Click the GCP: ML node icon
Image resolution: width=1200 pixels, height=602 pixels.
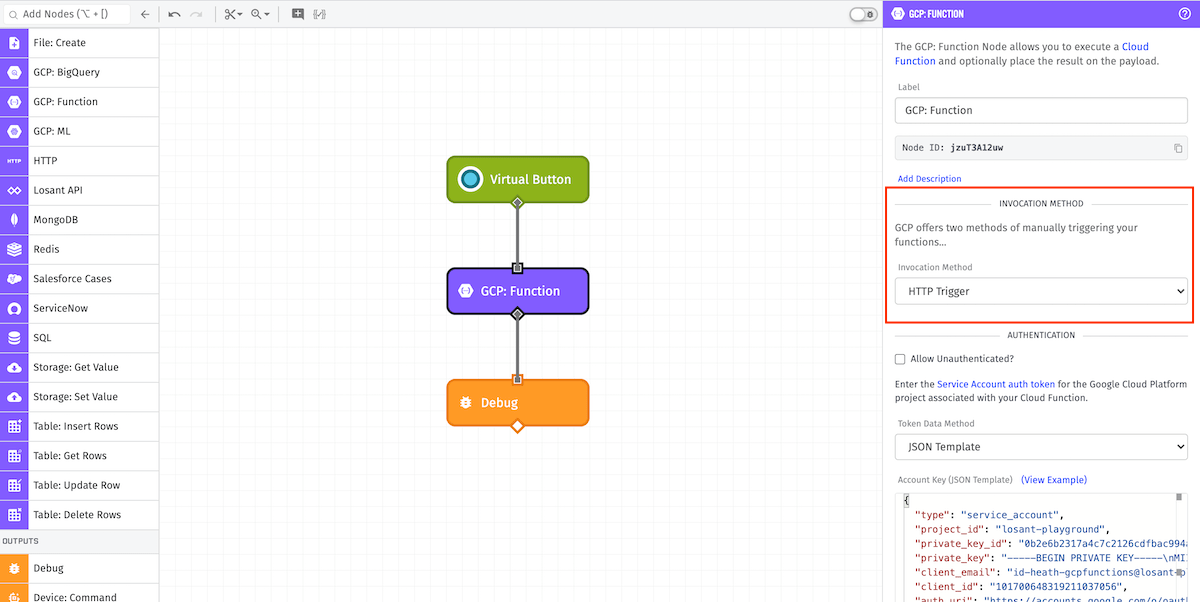pyautogui.click(x=14, y=131)
